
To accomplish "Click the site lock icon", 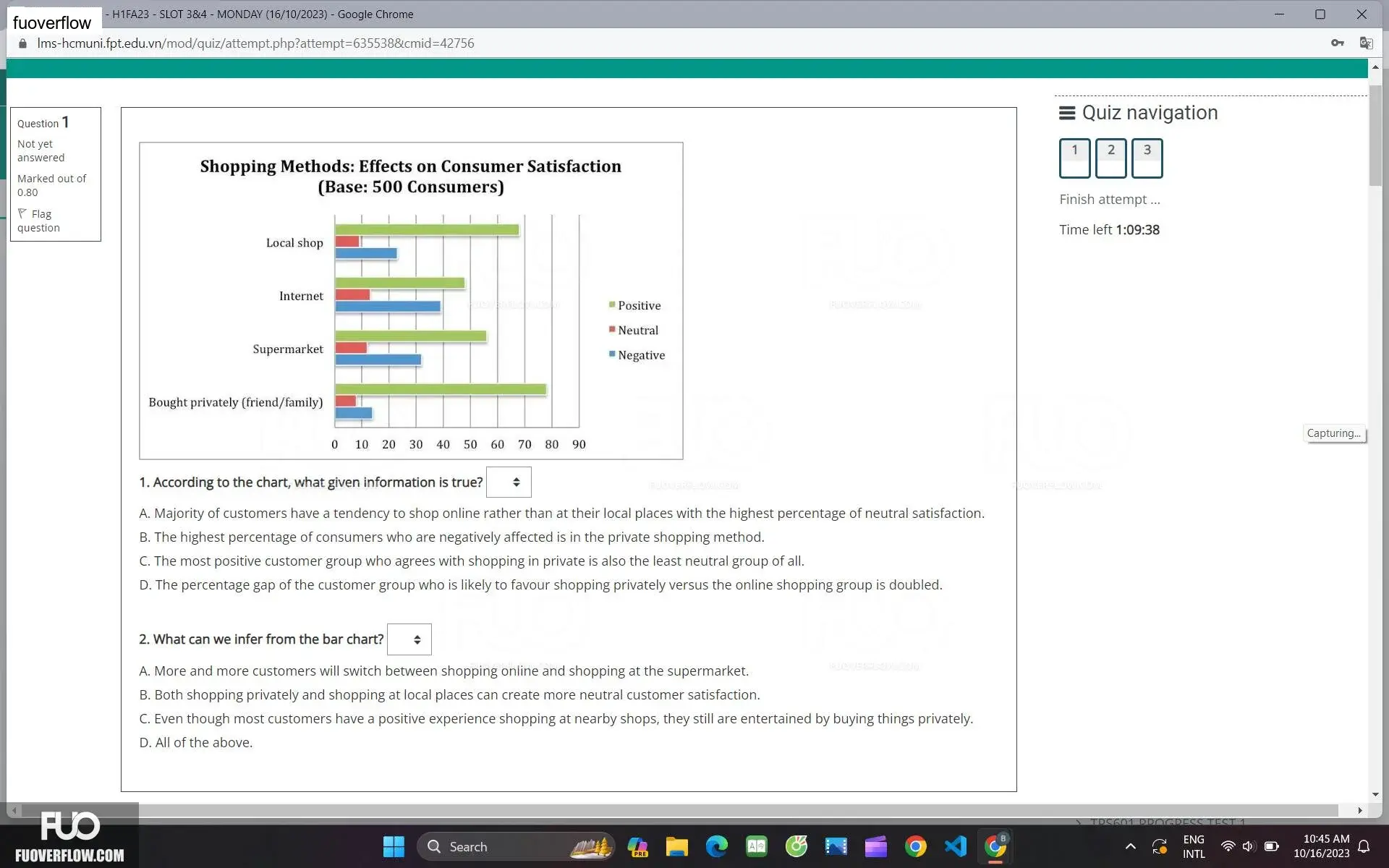I will [22, 43].
